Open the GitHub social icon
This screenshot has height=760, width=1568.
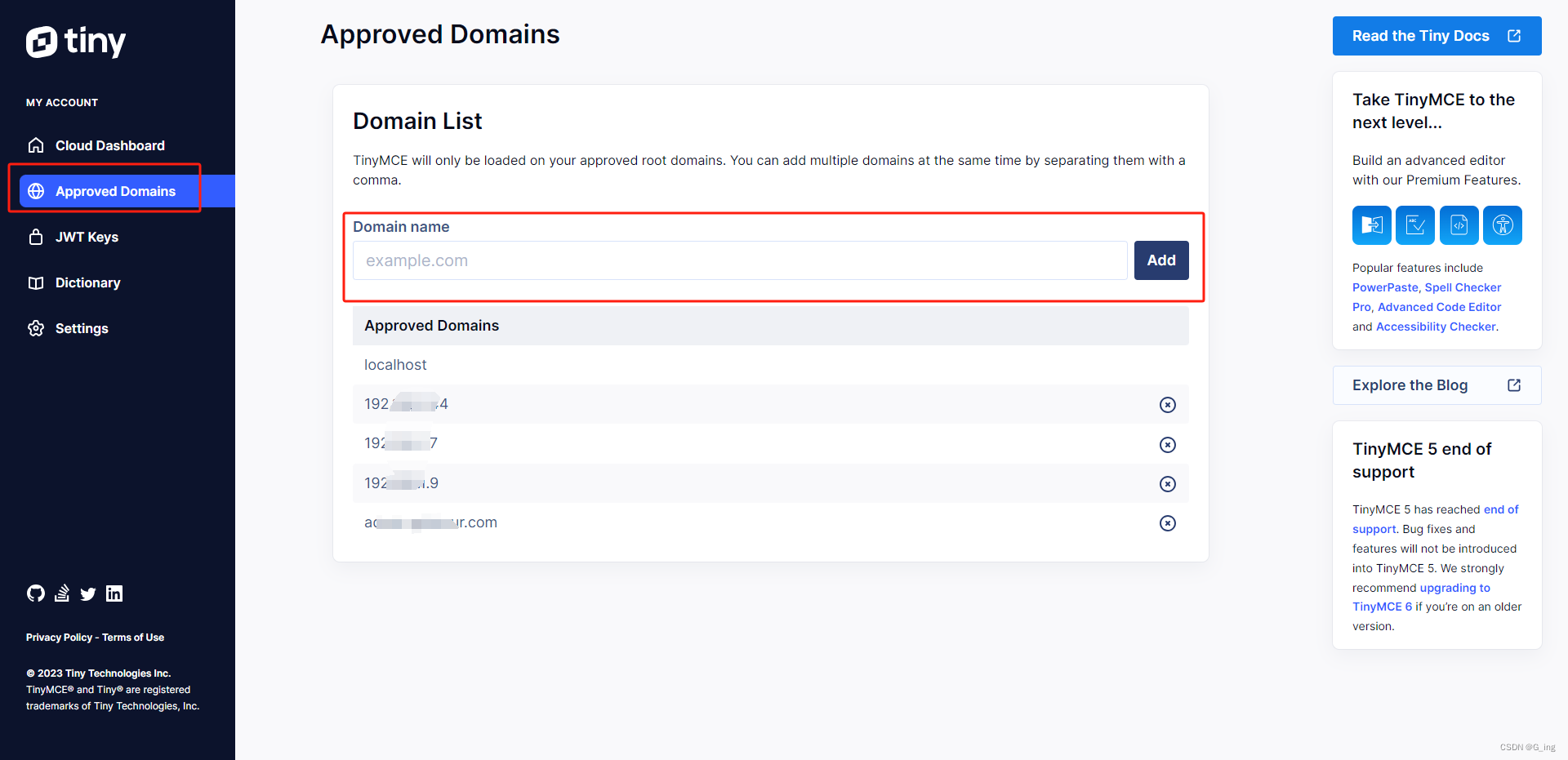(36, 593)
